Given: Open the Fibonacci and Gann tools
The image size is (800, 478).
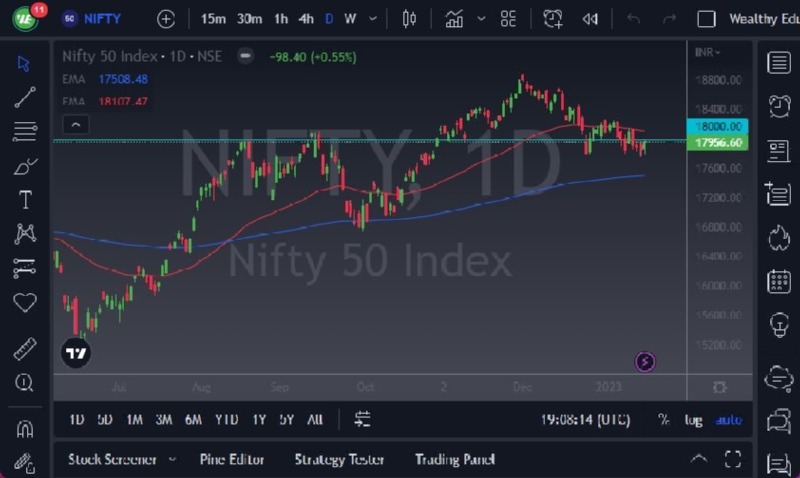Looking at the screenshot, I should [24, 132].
